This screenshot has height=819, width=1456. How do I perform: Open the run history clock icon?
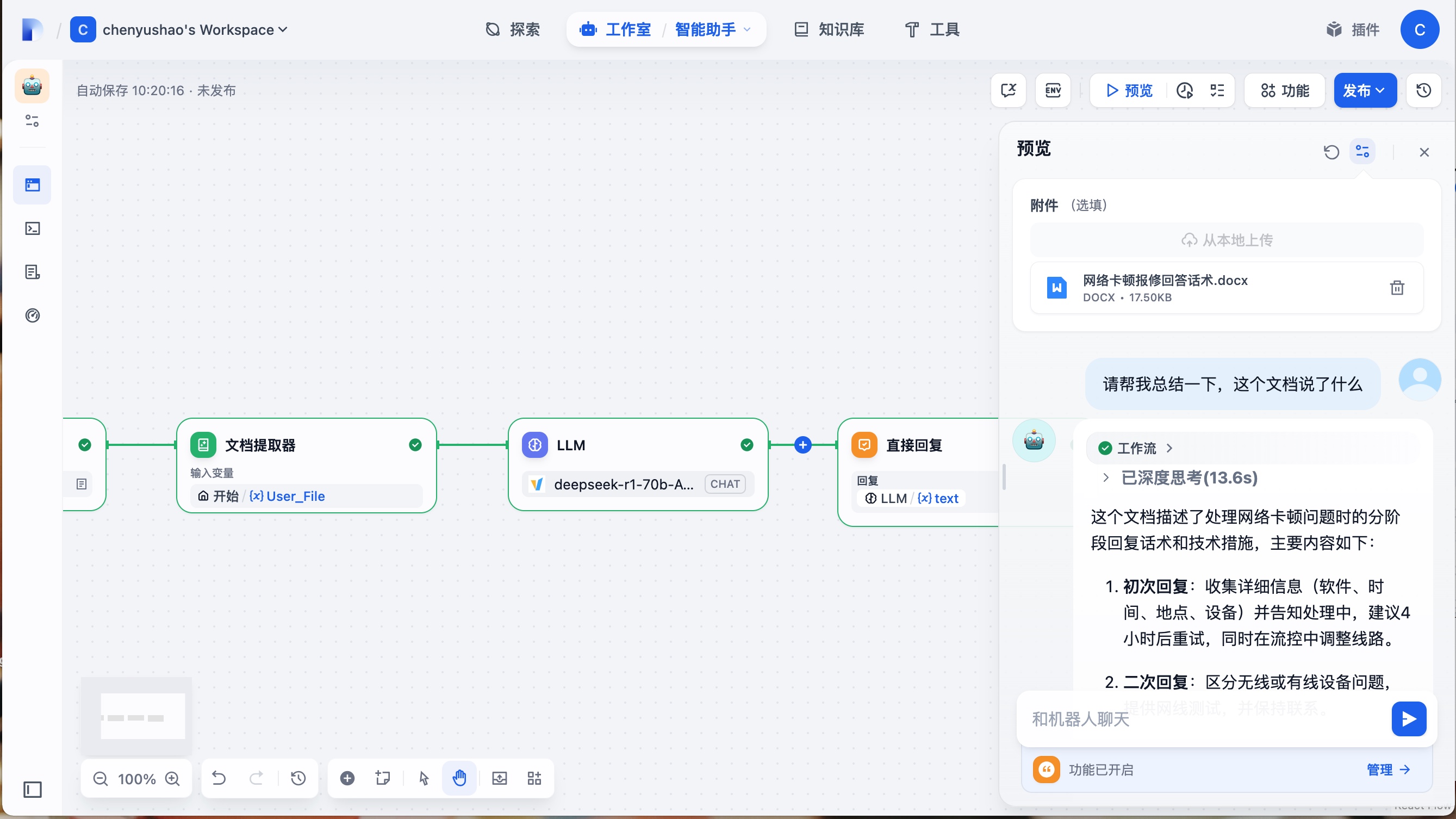(x=1184, y=90)
